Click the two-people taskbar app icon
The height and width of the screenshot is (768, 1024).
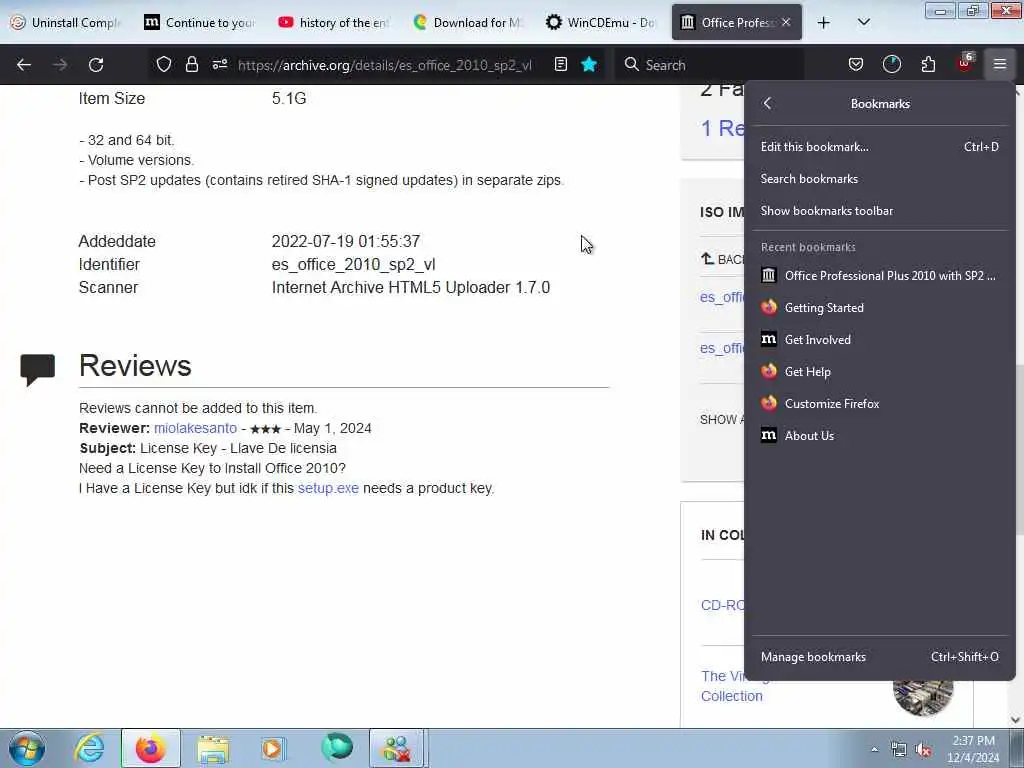coord(397,748)
